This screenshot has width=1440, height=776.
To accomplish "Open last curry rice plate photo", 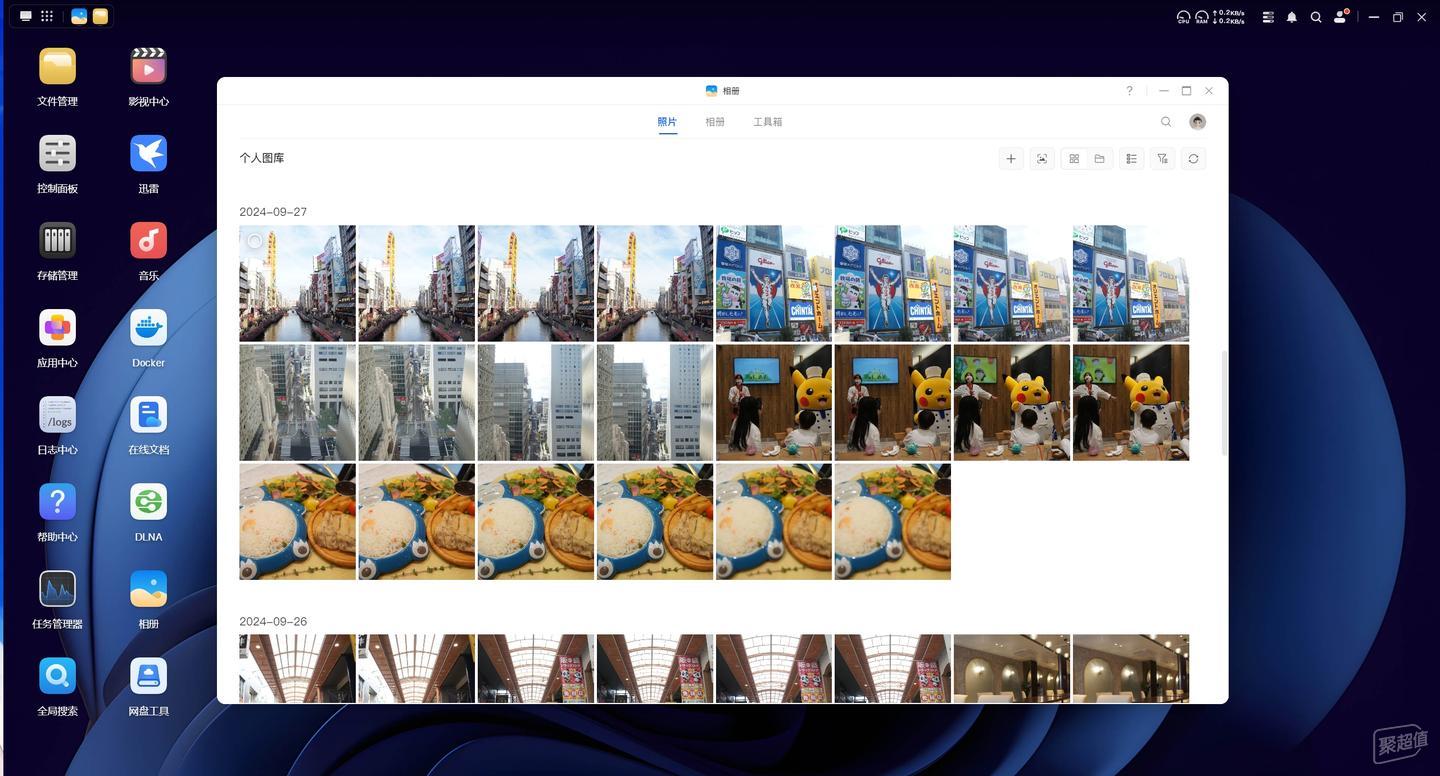I will point(893,521).
